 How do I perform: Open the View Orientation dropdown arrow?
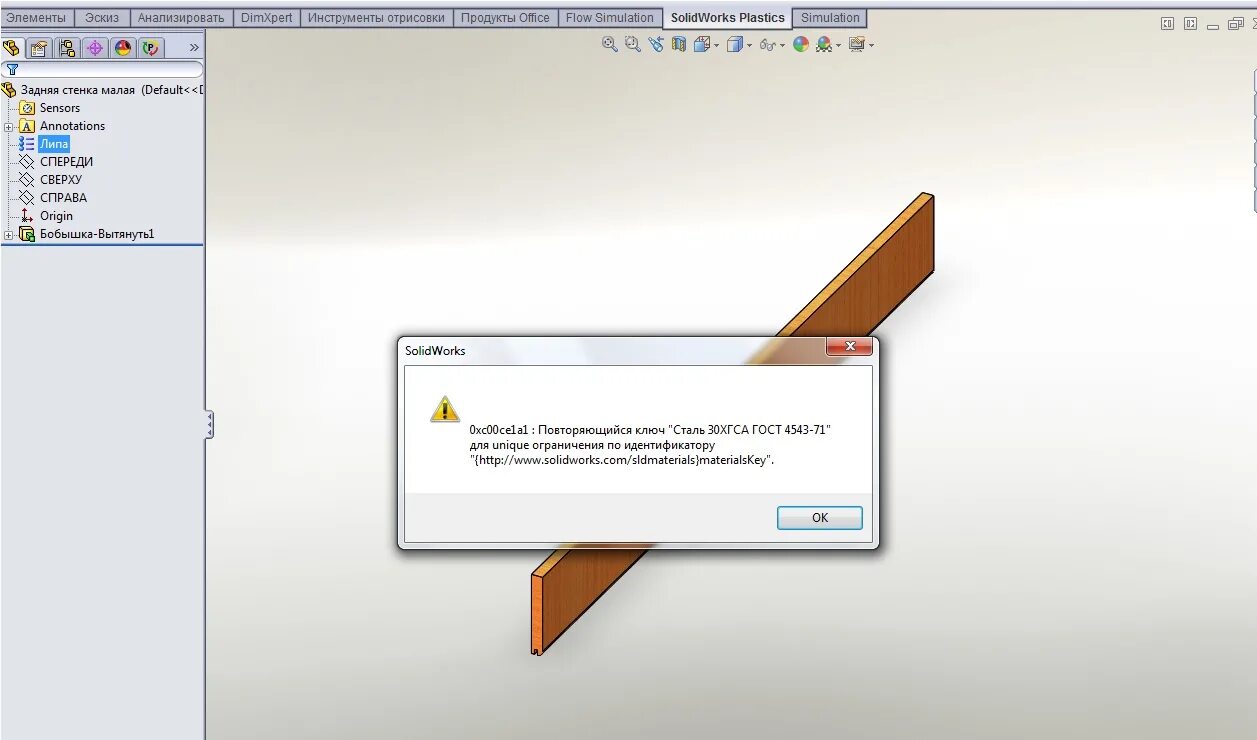pos(716,45)
